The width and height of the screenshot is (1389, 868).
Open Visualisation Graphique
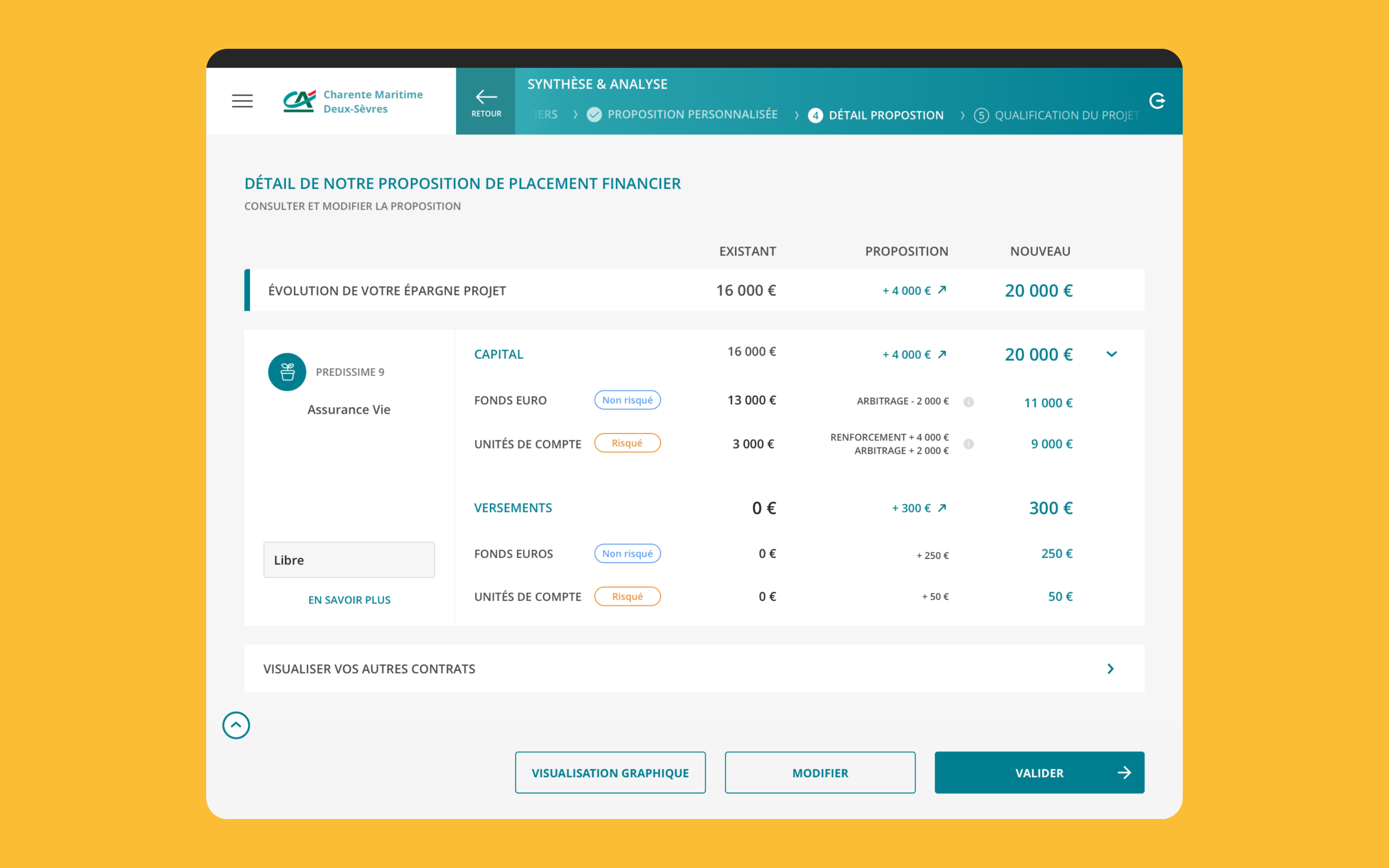(610, 772)
